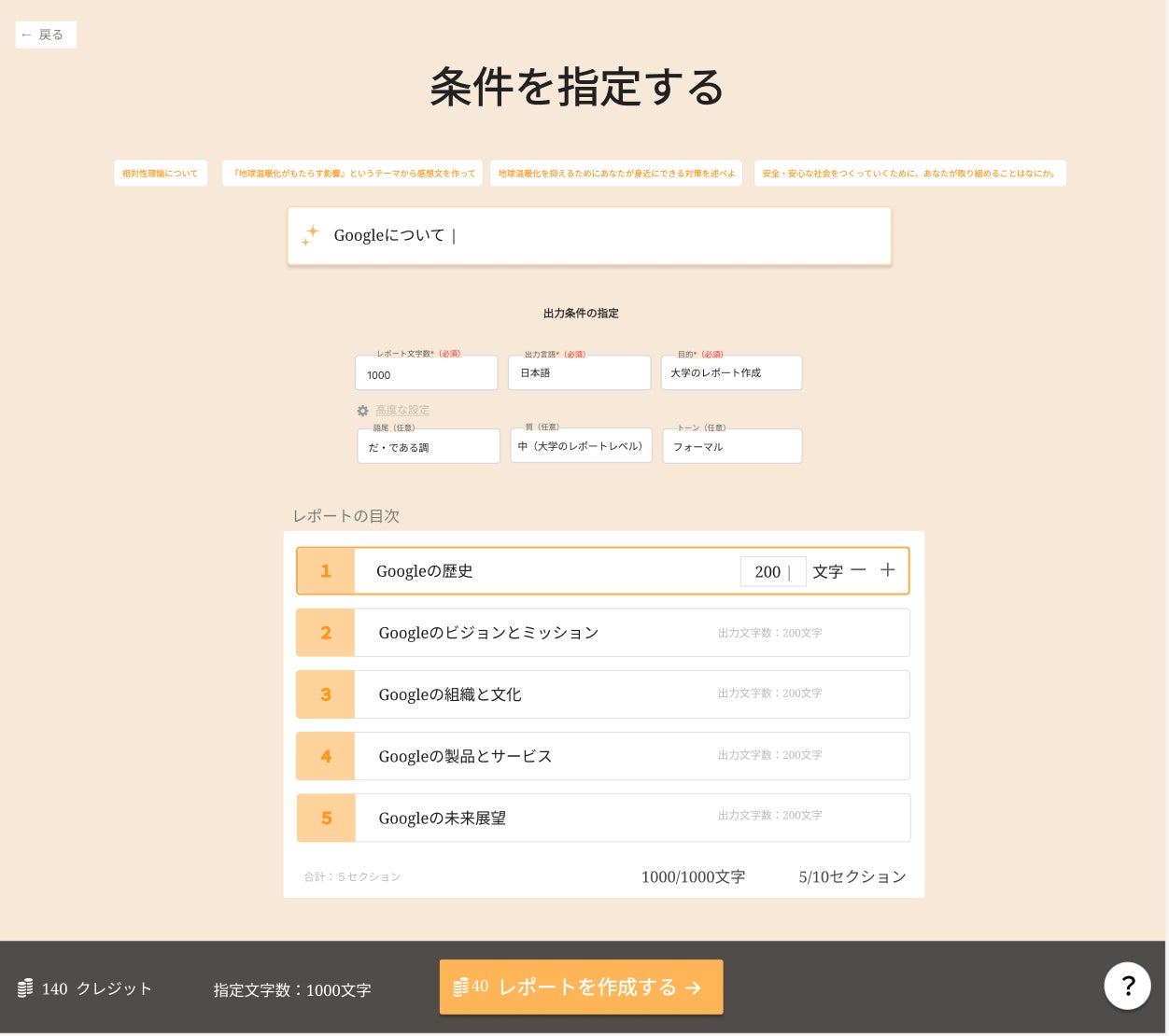Open the トーン dropdown set to フォーマル
This screenshot has width=1169, height=1036.
[x=732, y=446]
